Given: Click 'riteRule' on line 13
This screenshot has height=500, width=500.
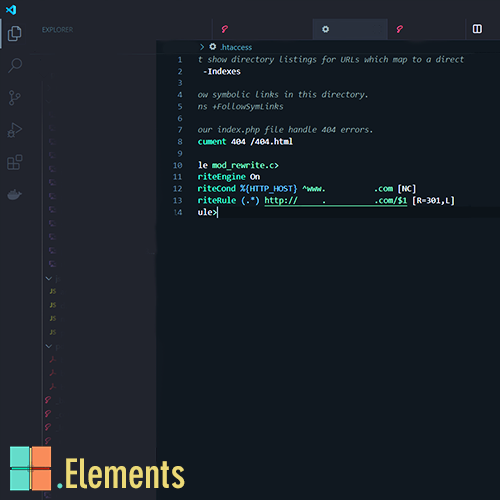Looking at the screenshot, I should tap(217, 201).
